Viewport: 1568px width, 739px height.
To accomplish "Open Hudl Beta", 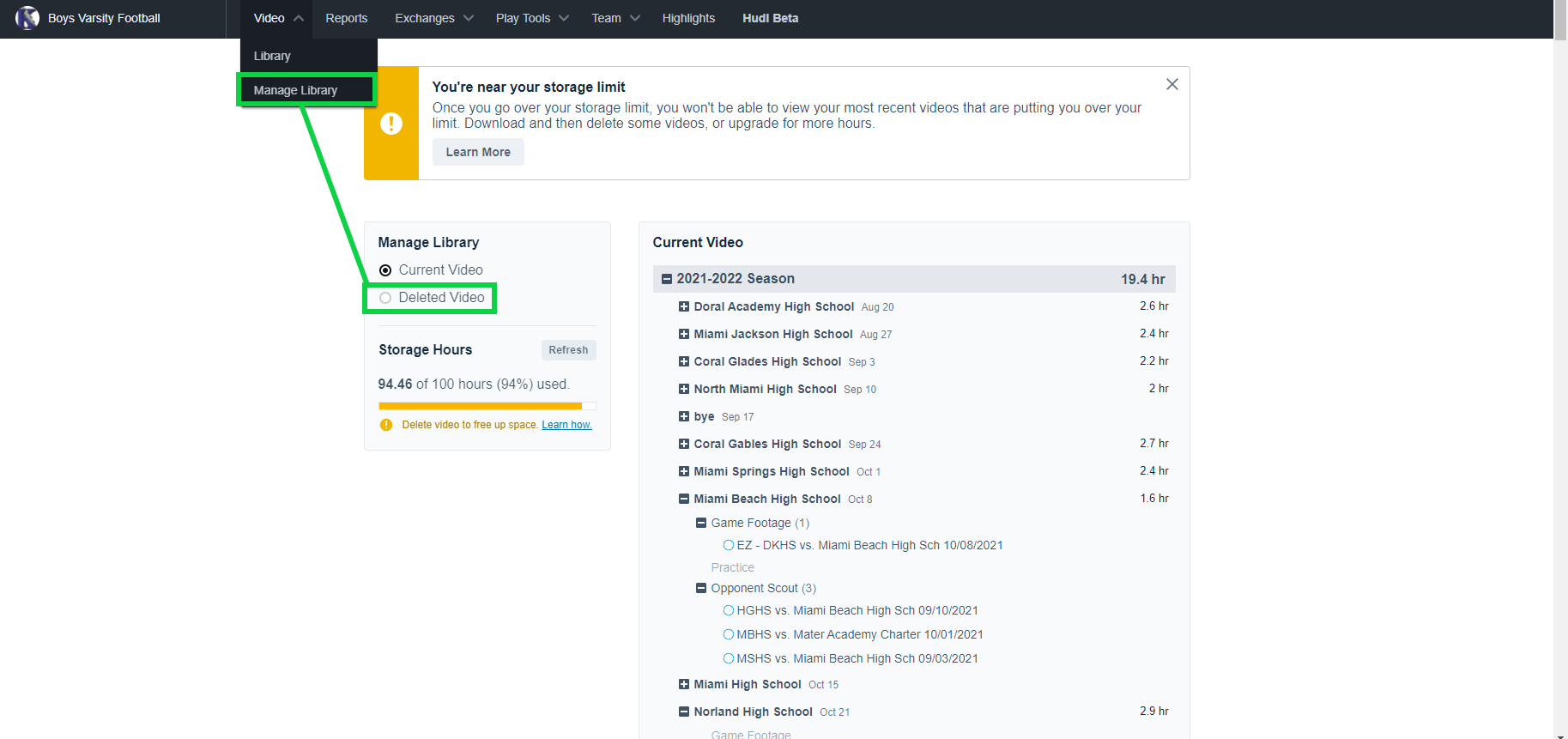I will [771, 18].
